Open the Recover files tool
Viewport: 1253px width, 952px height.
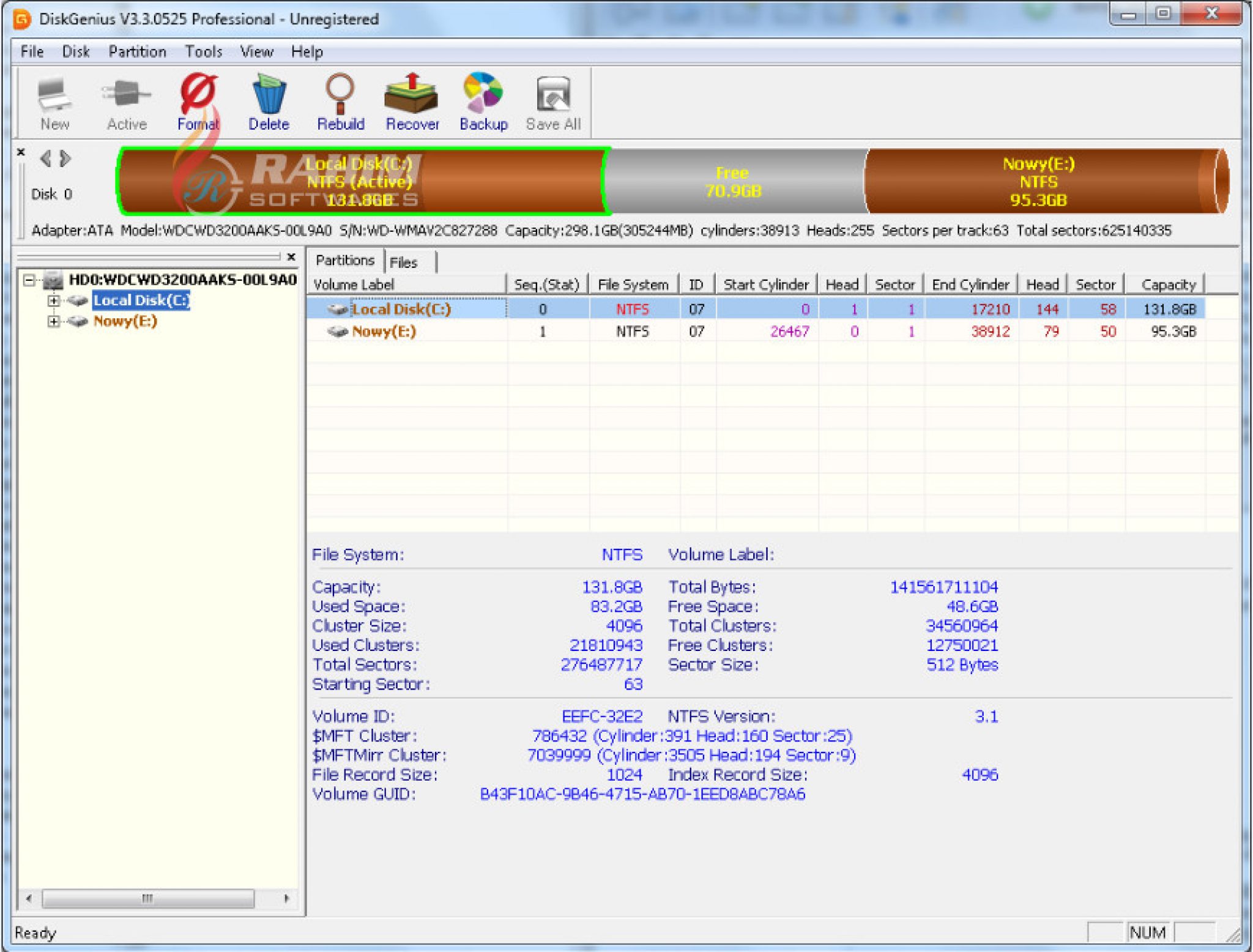pyautogui.click(x=412, y=101)
